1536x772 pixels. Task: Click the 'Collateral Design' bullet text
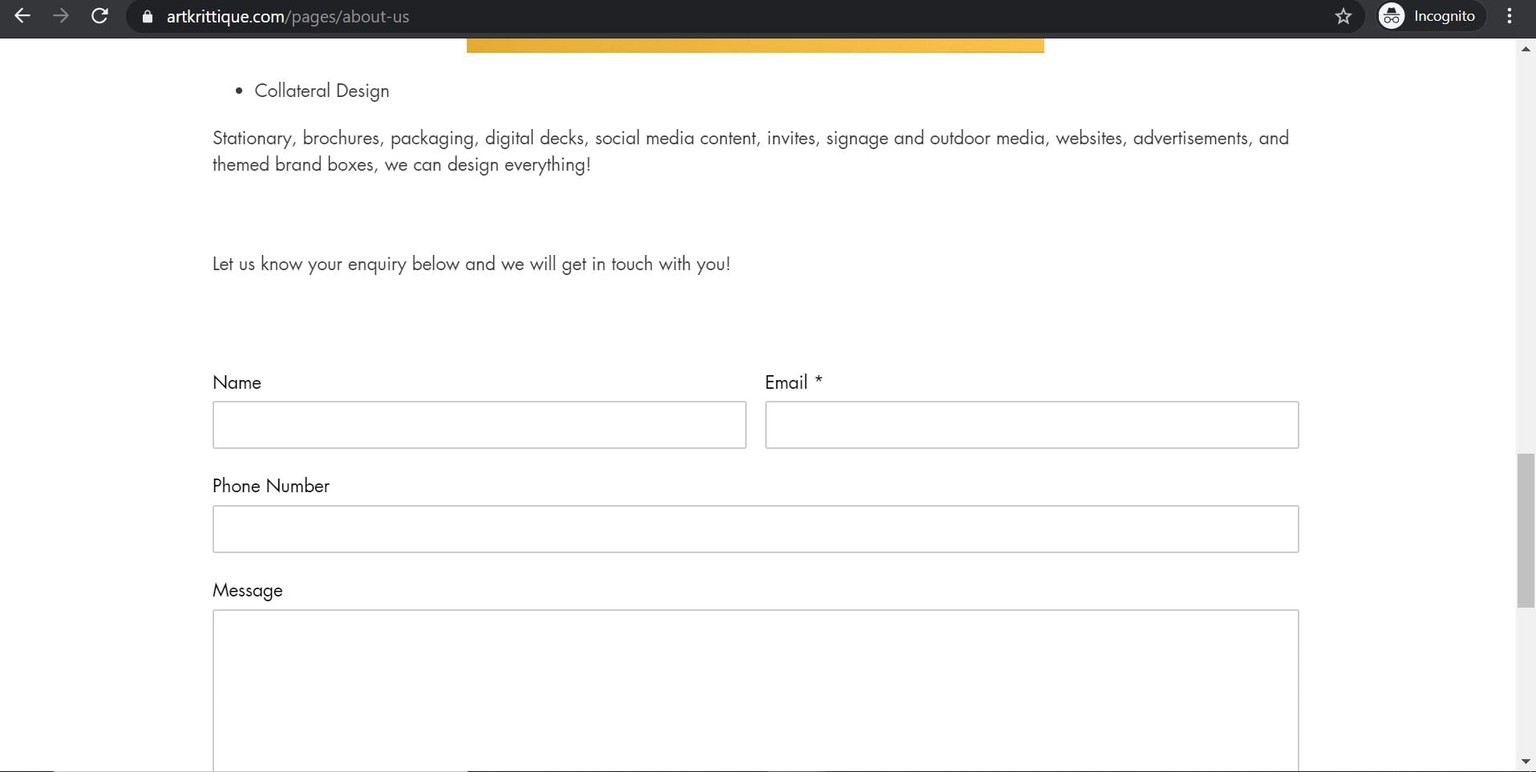322,91
